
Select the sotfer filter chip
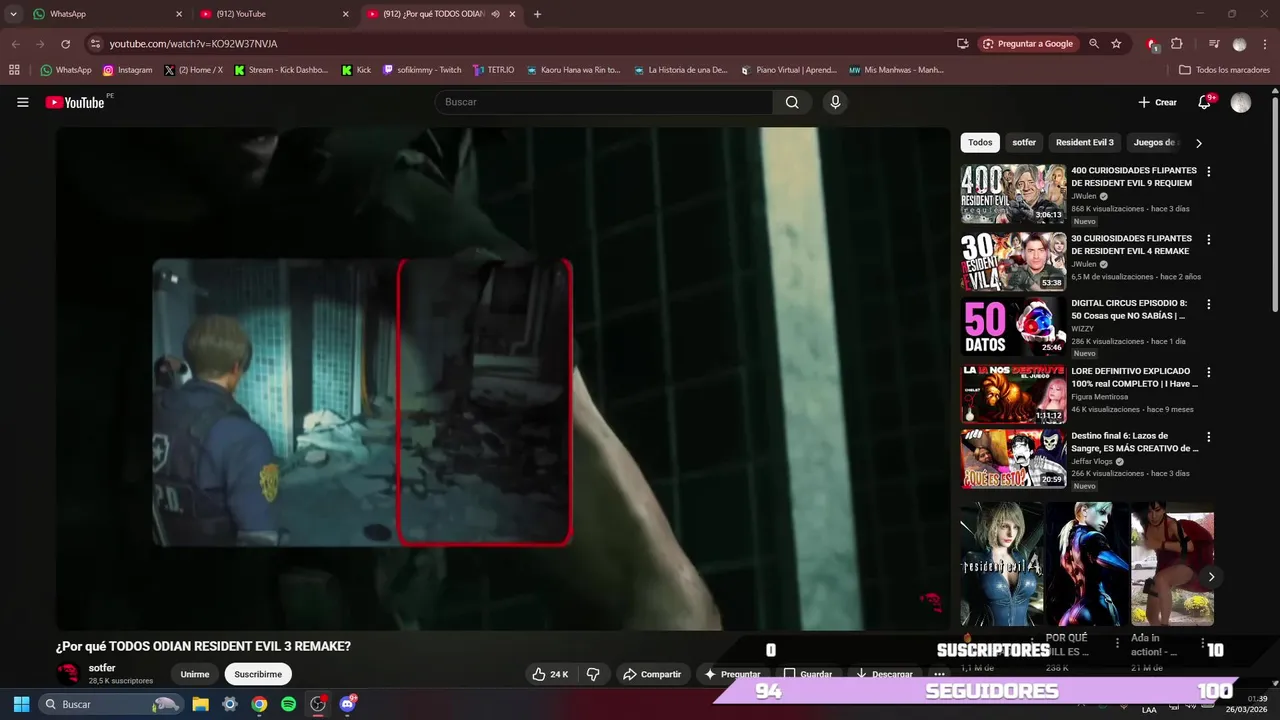pos(1024,142)
